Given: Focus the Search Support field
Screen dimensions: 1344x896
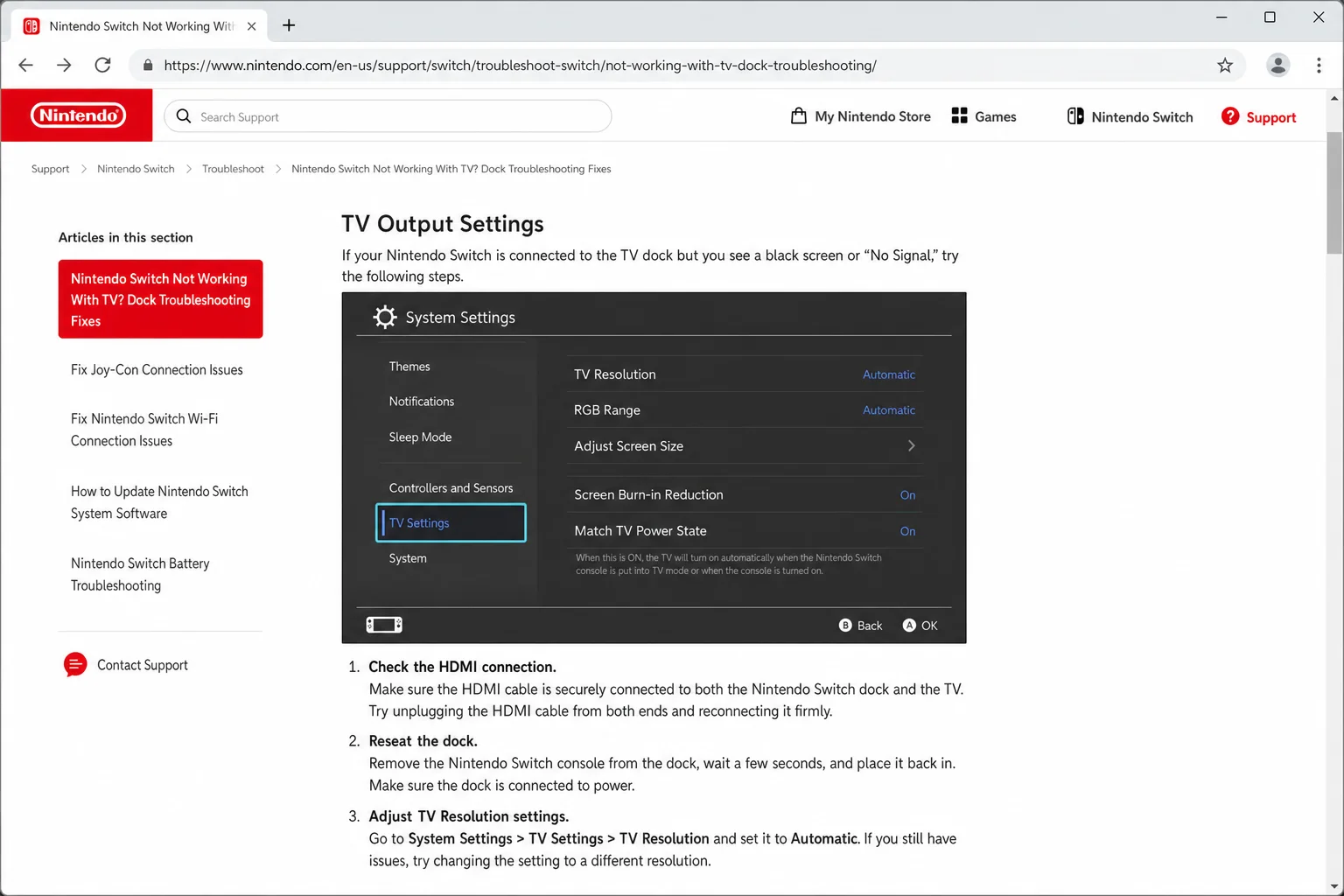Looking at the screenshot, I should coord(388,116).
